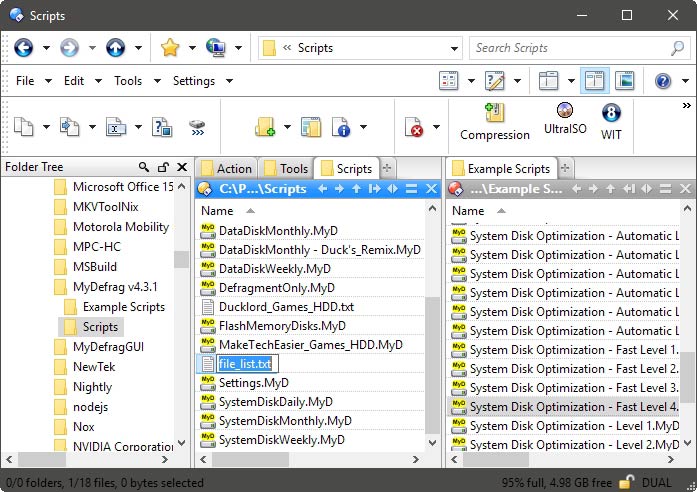This screenshot has width=697, height=492.
Task: Expand the address bar dropdown
Action: pyautogui.click(x=453, y=48)
